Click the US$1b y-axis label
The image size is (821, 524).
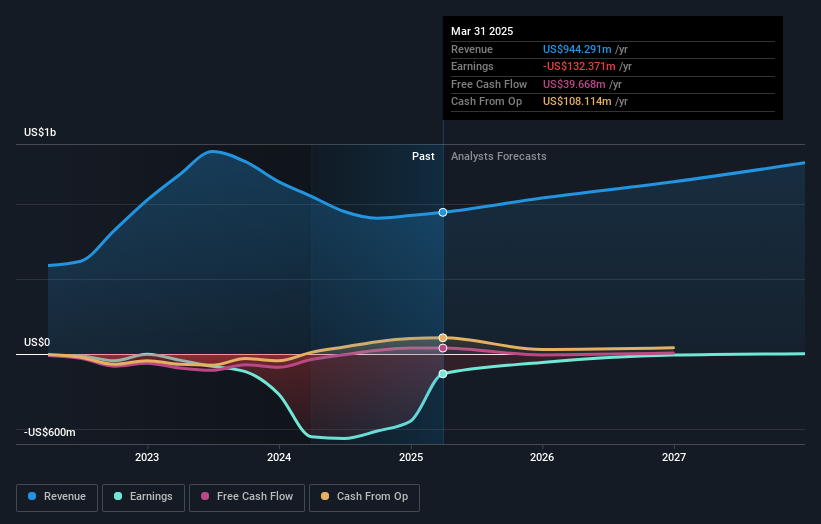click(x=40, y=132)
